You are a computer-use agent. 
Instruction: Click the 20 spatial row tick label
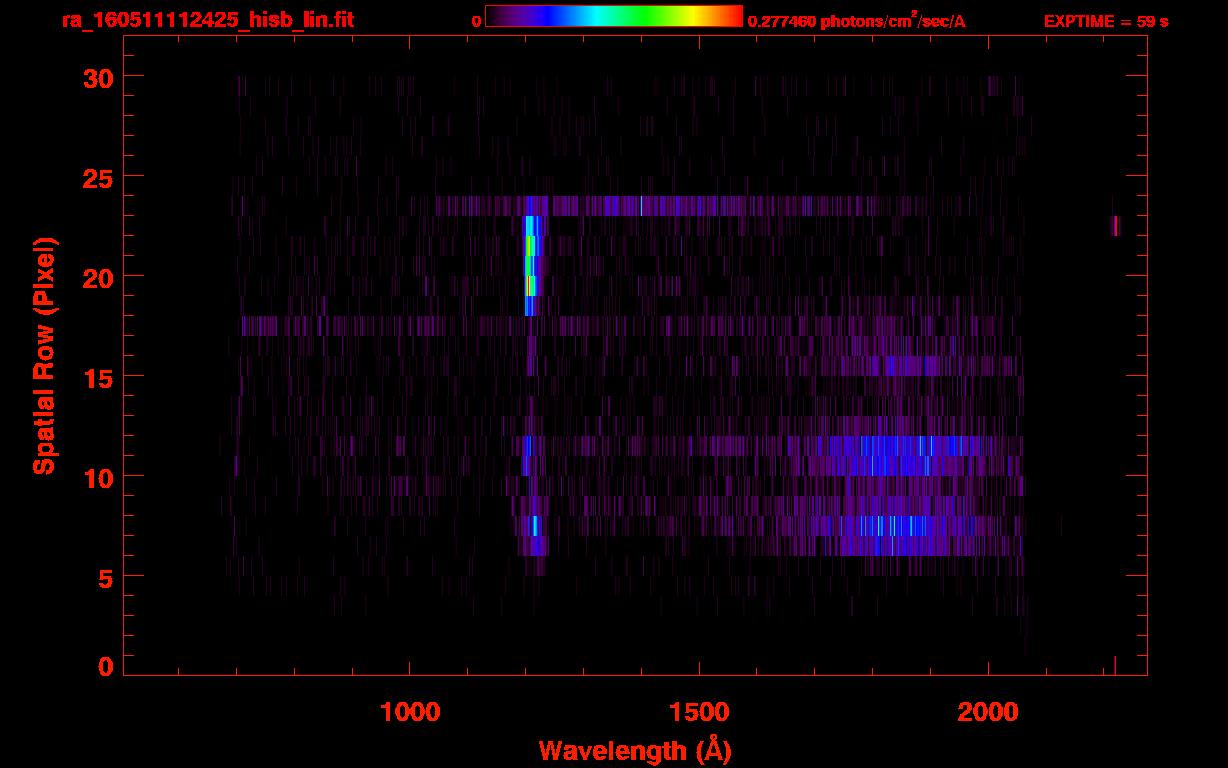pyautogui.click(x=98, y=277)
